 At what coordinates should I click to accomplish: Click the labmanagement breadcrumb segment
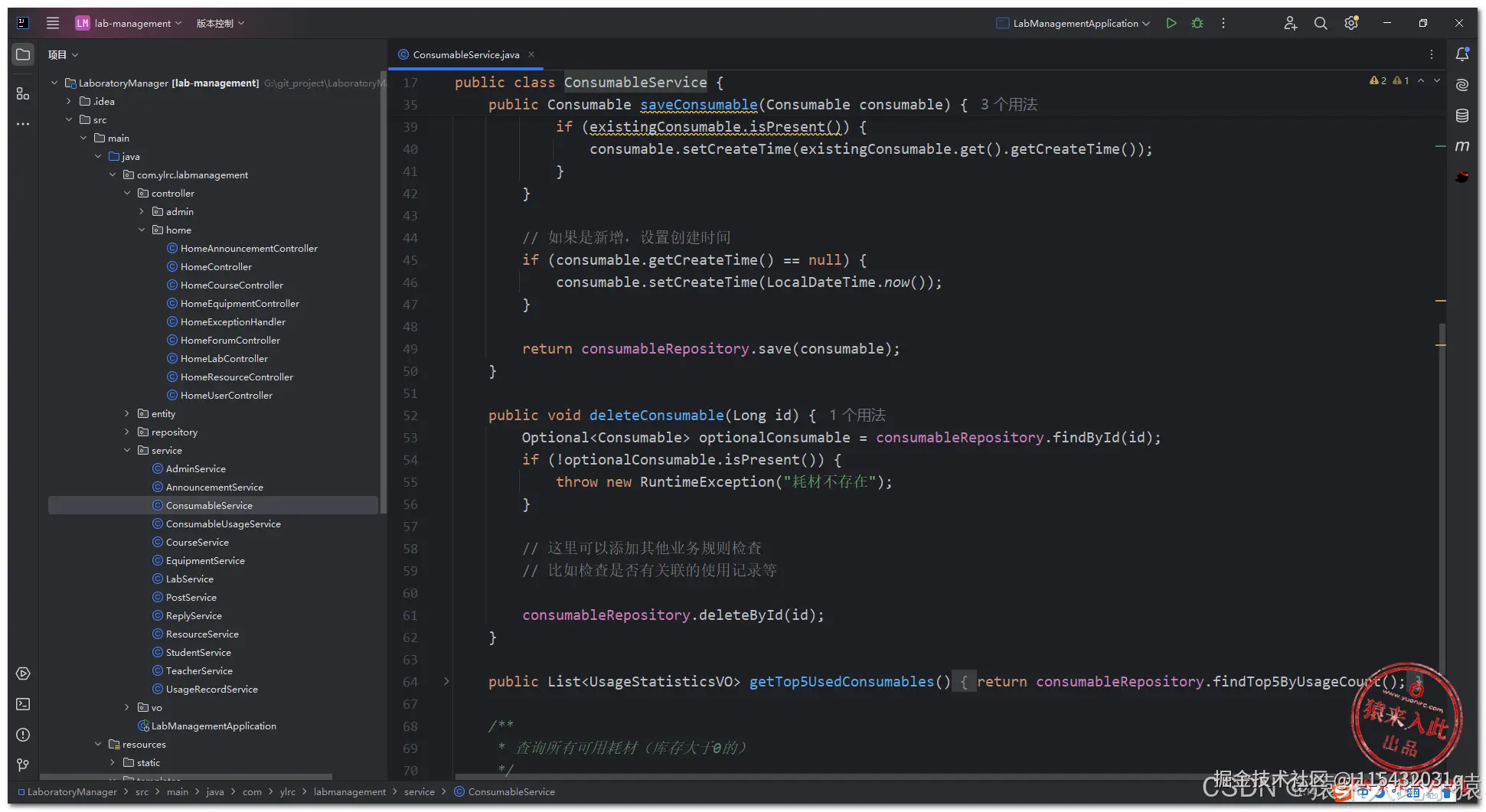pyautogui.click(x=350, y=791)
